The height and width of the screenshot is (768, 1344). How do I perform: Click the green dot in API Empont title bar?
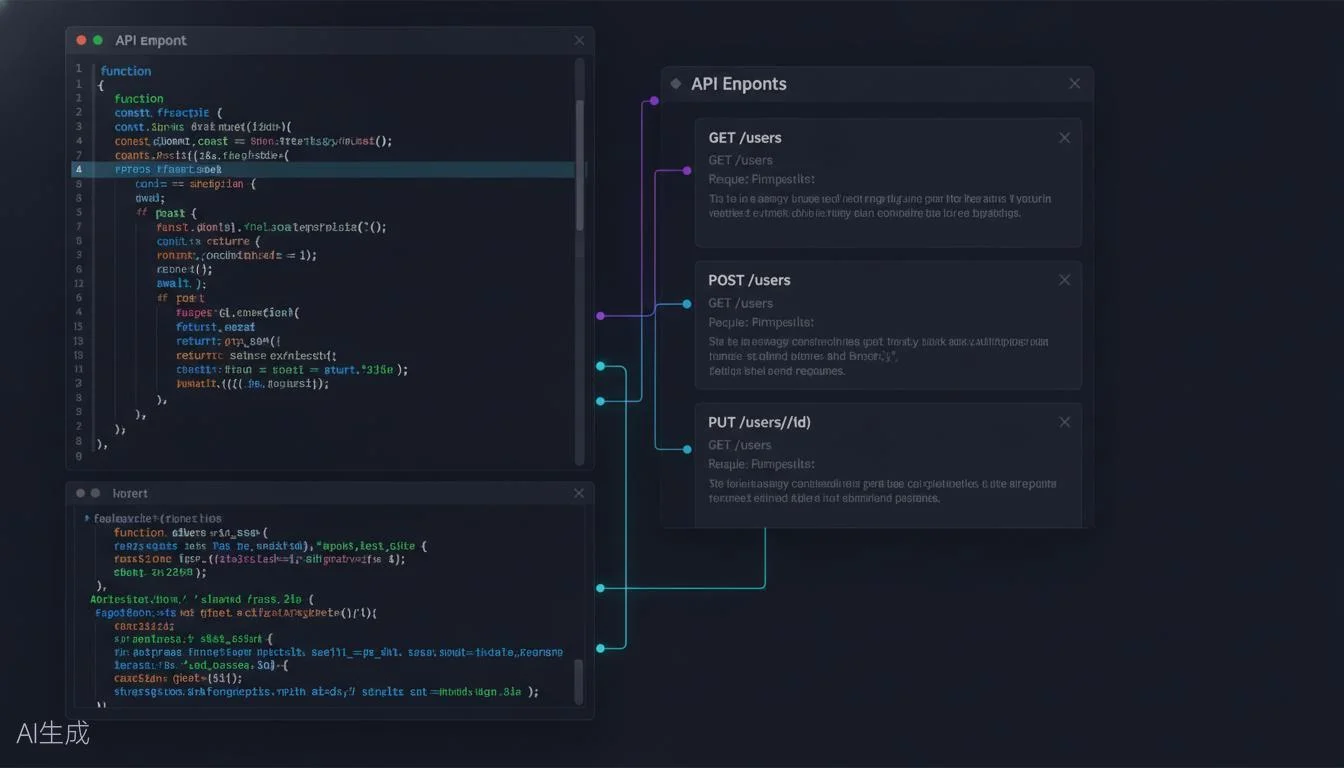97,40
